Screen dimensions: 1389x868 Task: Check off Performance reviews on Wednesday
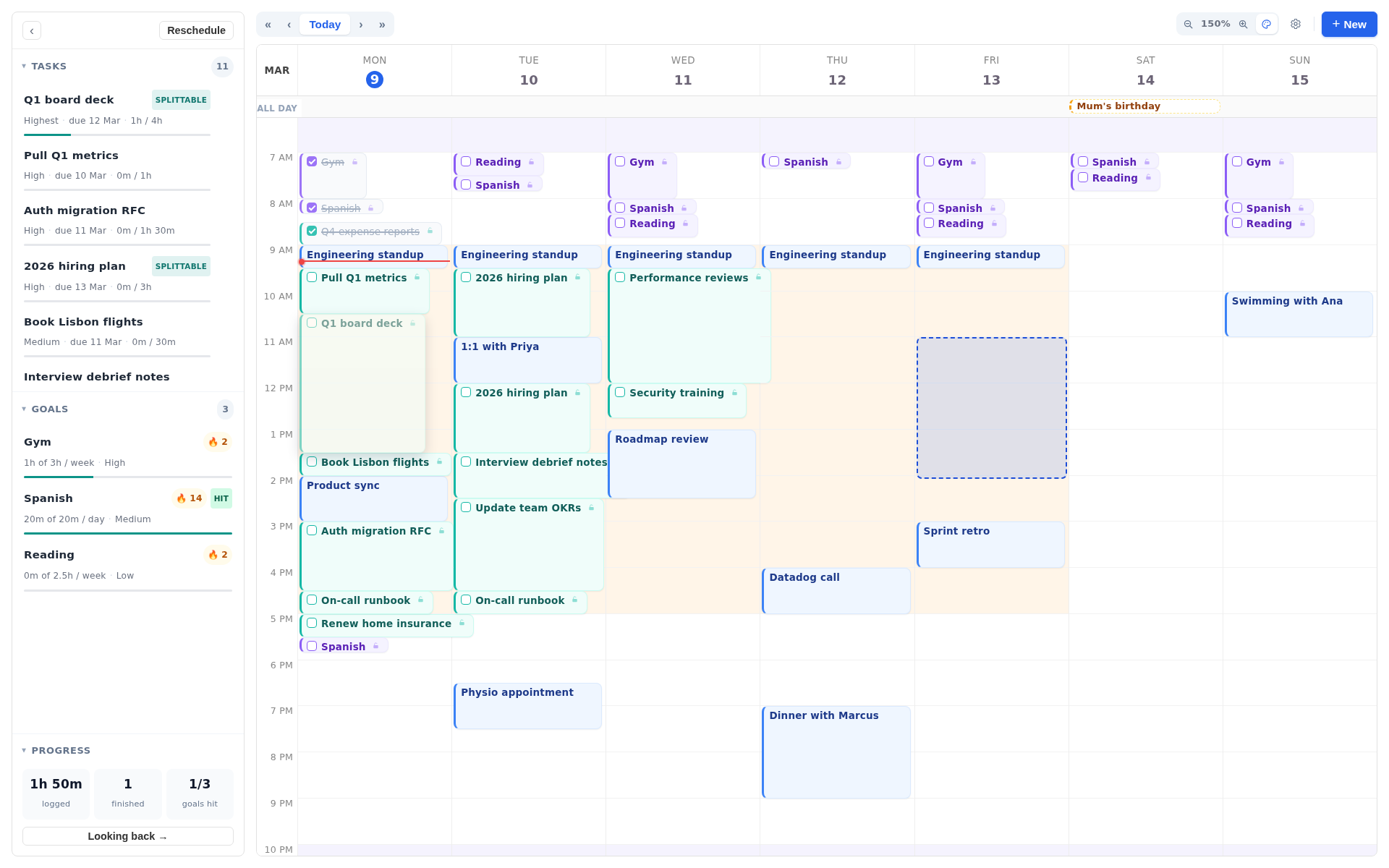coord(620,277)
